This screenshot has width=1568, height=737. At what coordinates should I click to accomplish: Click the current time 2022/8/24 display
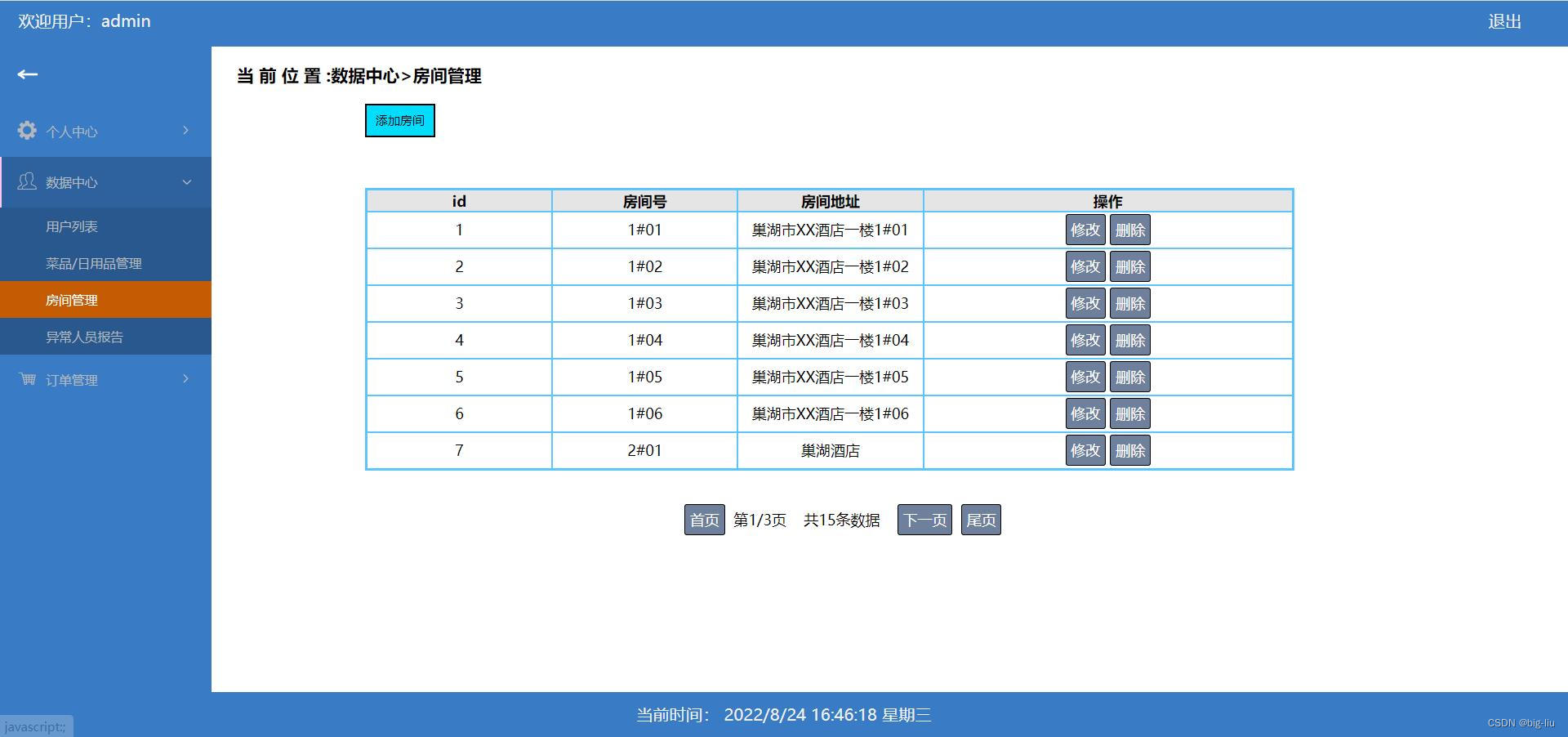point(783,715)
